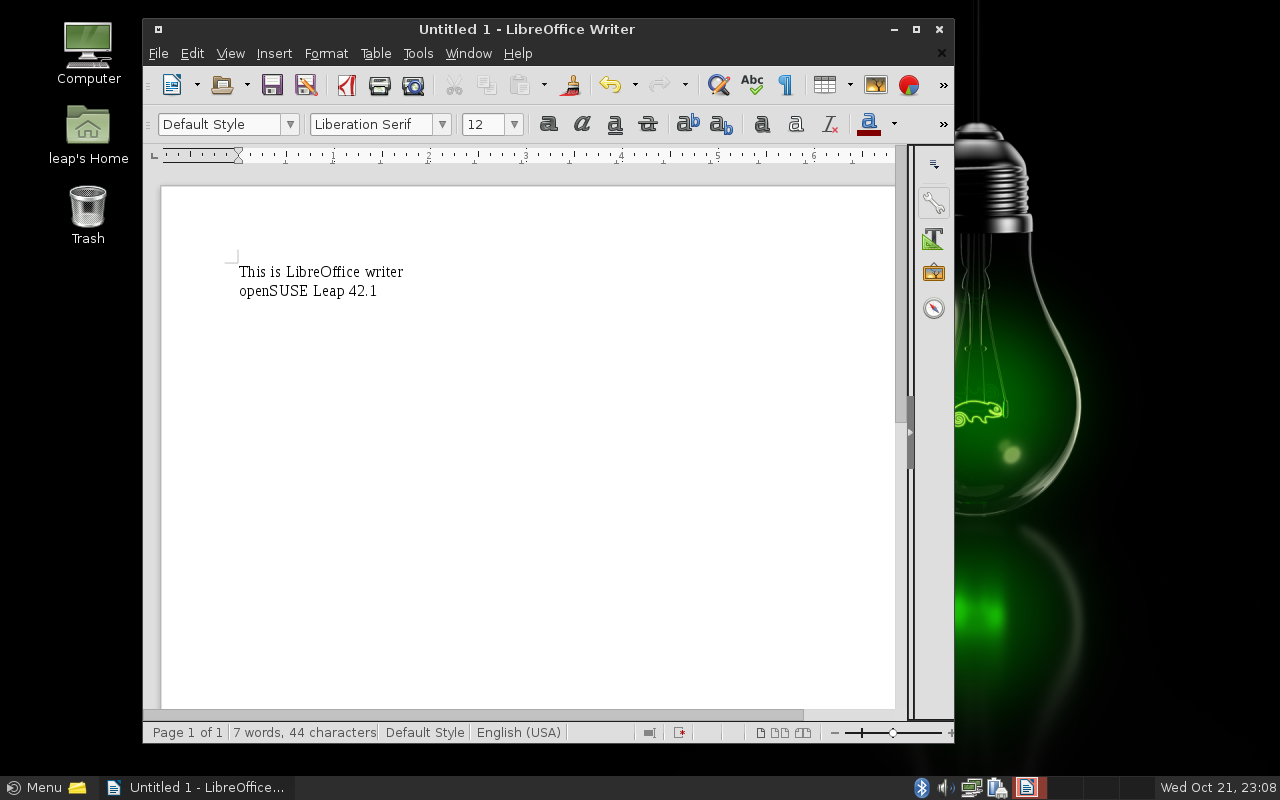Click the Clone Formatting paintbrush

pyautogui.click(x=570, y=85)
